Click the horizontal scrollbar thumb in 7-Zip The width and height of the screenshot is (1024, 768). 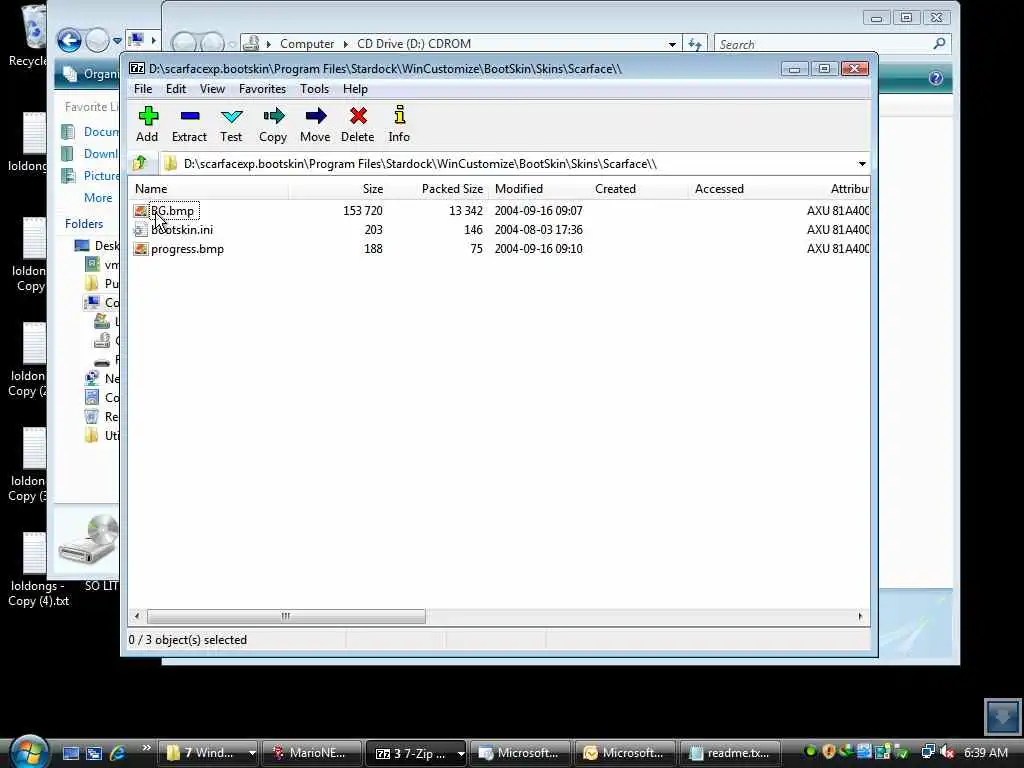(x=286, y=616)
